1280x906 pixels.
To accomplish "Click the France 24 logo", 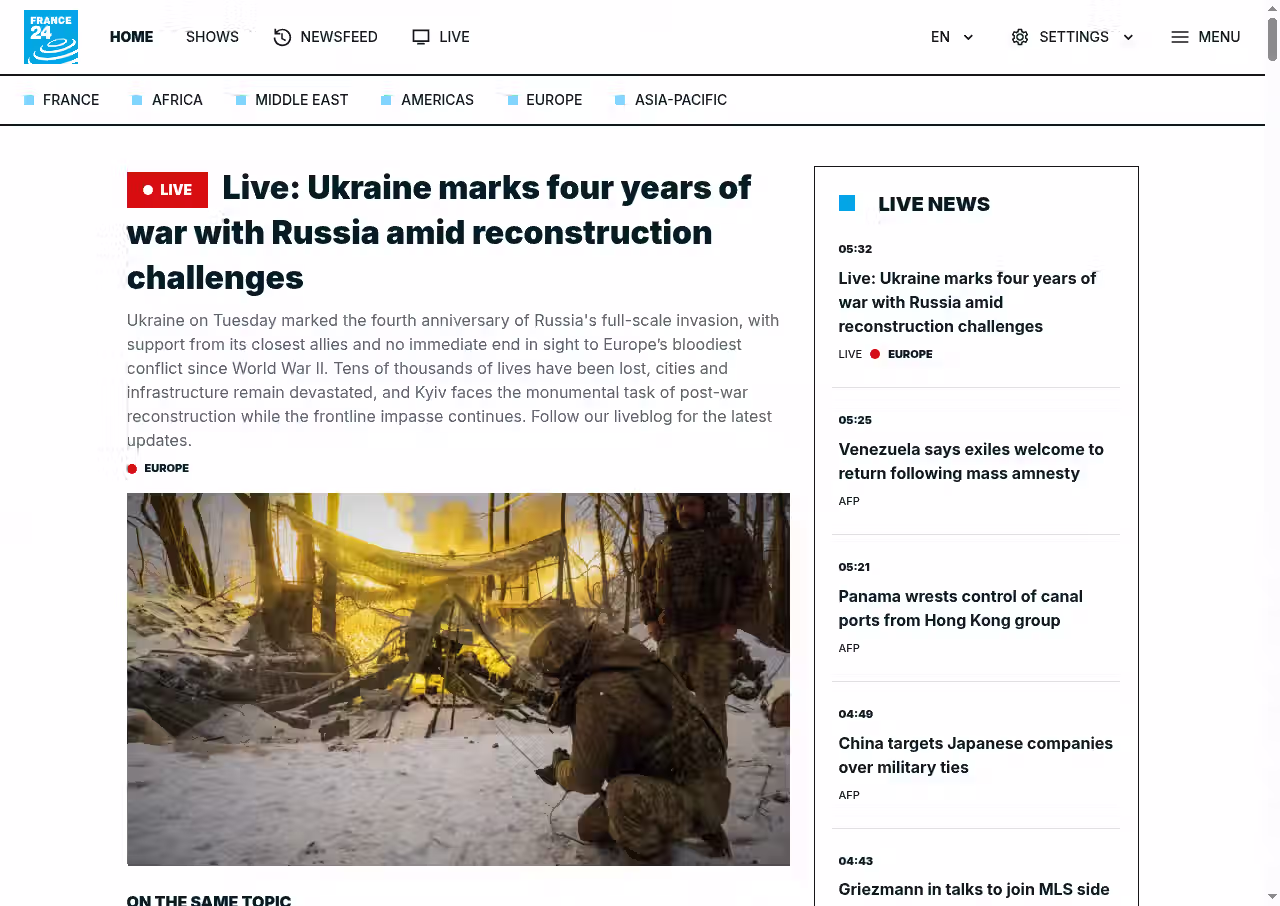I will tap(51, 37).
